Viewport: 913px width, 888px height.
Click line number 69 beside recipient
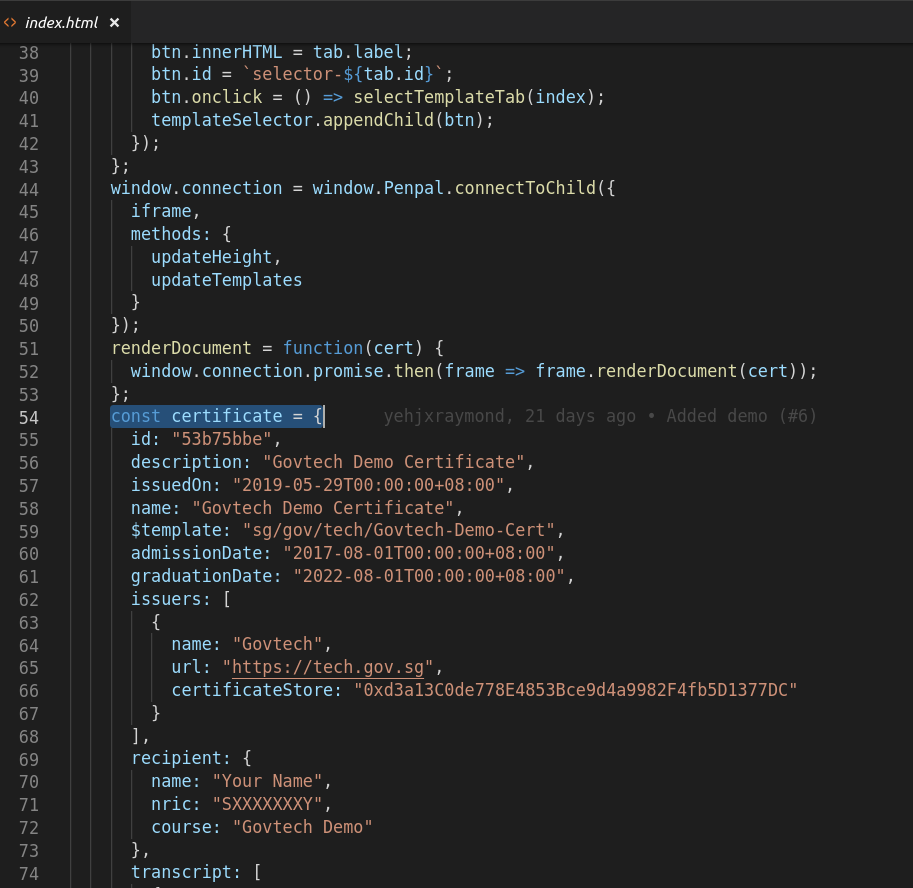click(28, 758)
